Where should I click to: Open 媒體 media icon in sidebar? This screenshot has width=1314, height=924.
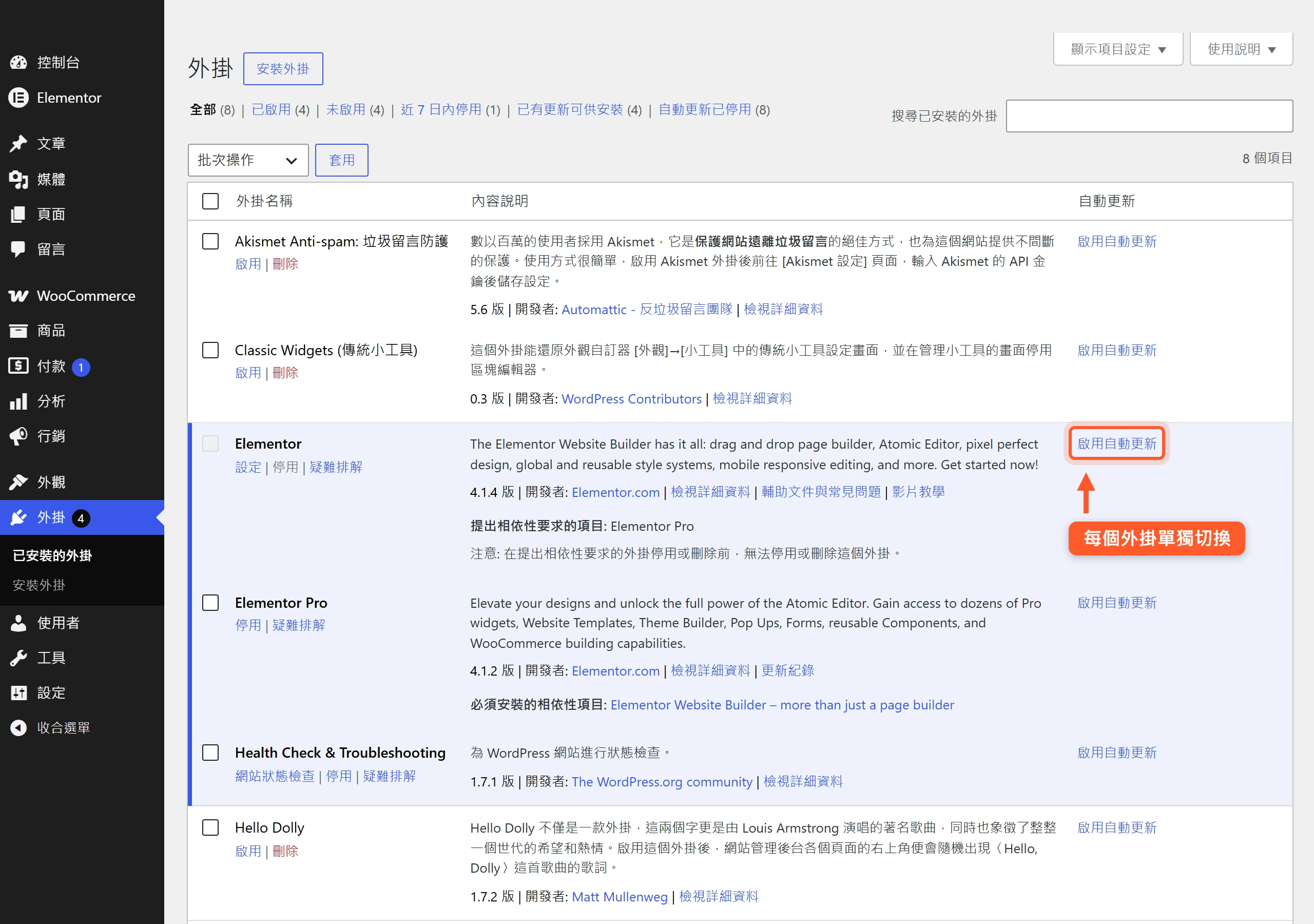click(x=18, y=179)
